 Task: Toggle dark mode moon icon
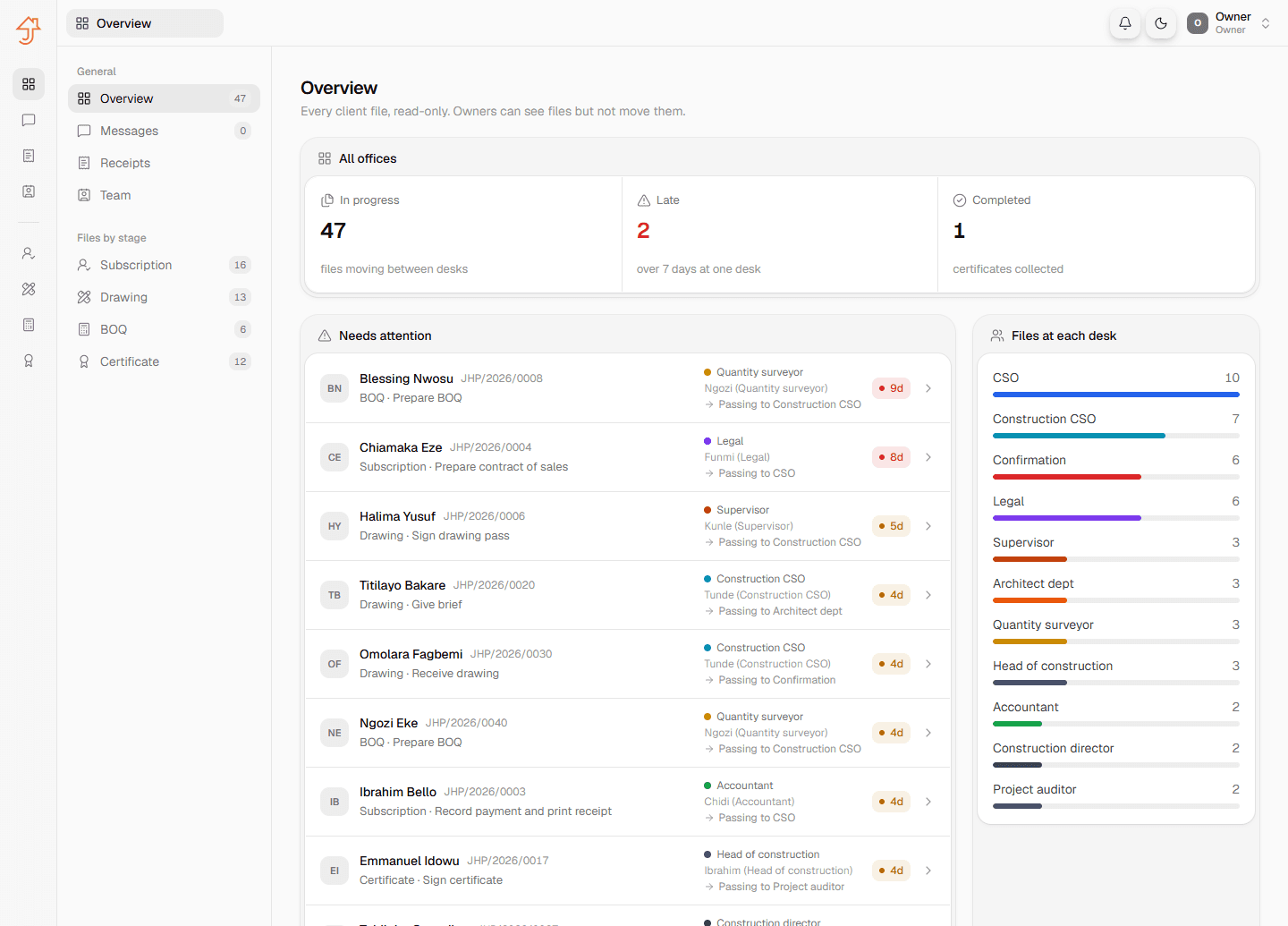(x=1161, y=23)
